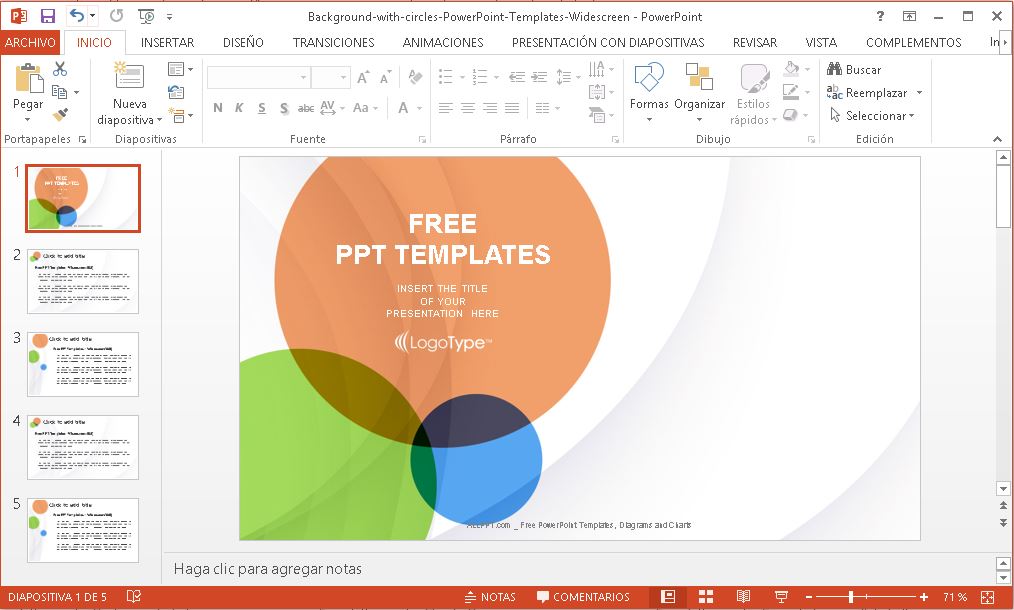Screen dimensions: 1014x610
Task: Click the Repeat/Redo arrow in quick access toolbar
Action: click(x=116, y=16)
